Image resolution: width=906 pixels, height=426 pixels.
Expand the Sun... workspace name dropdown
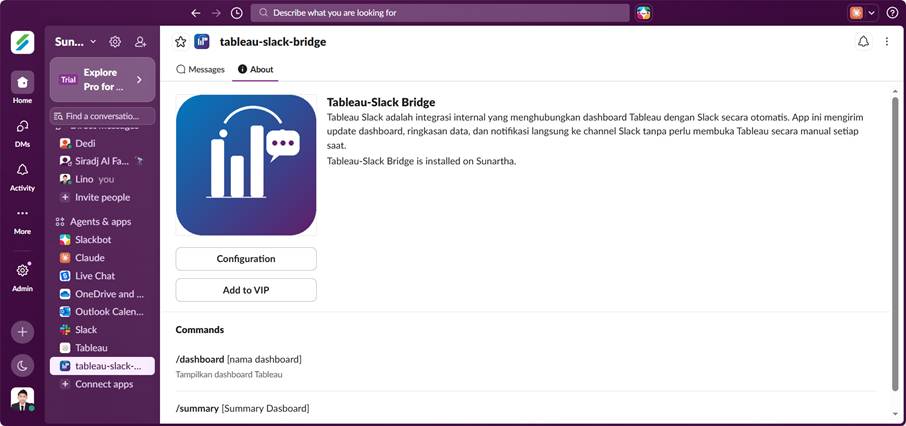point(76,42)
